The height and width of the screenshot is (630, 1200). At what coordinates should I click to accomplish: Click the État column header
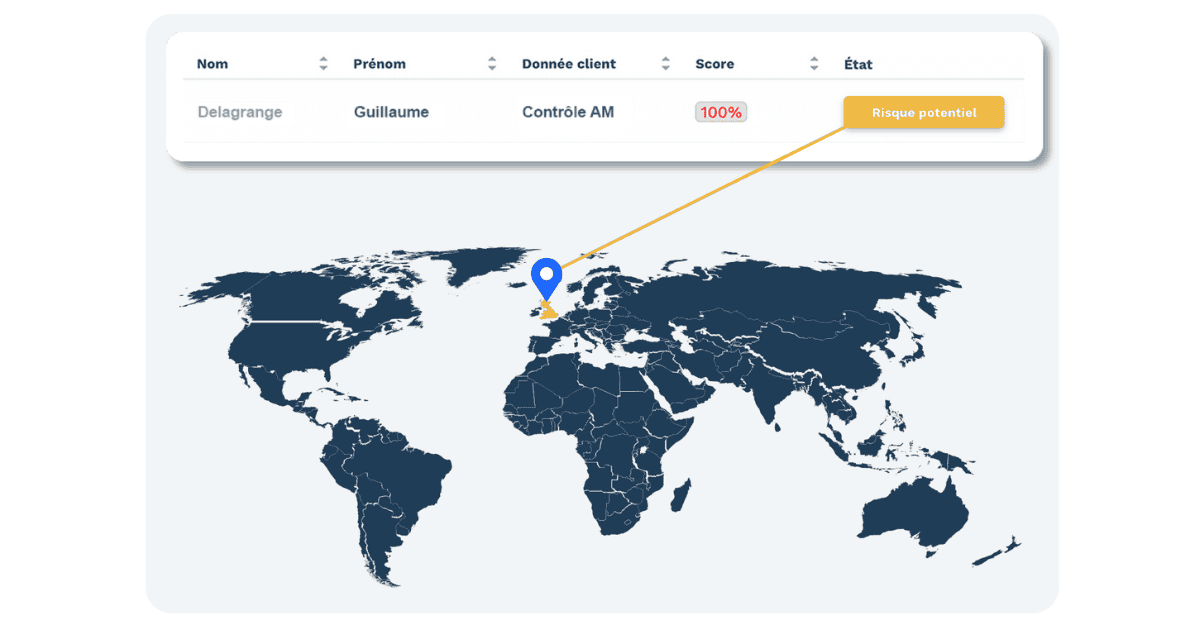pos(858,64)
